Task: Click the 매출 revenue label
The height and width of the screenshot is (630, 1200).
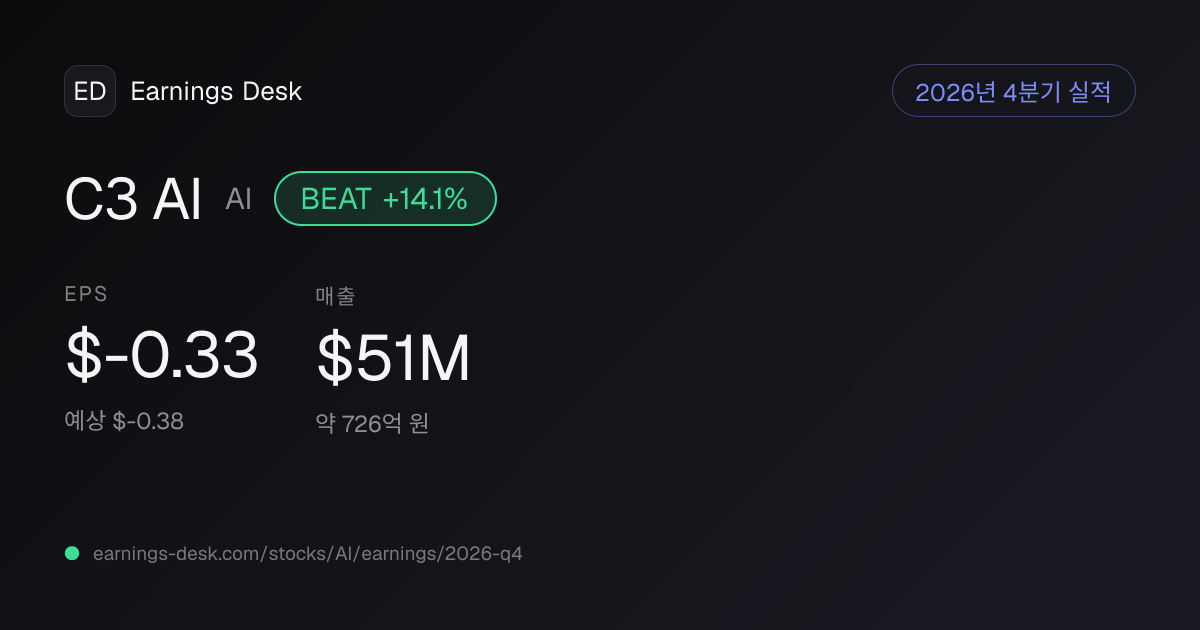Action: (336, 295)
